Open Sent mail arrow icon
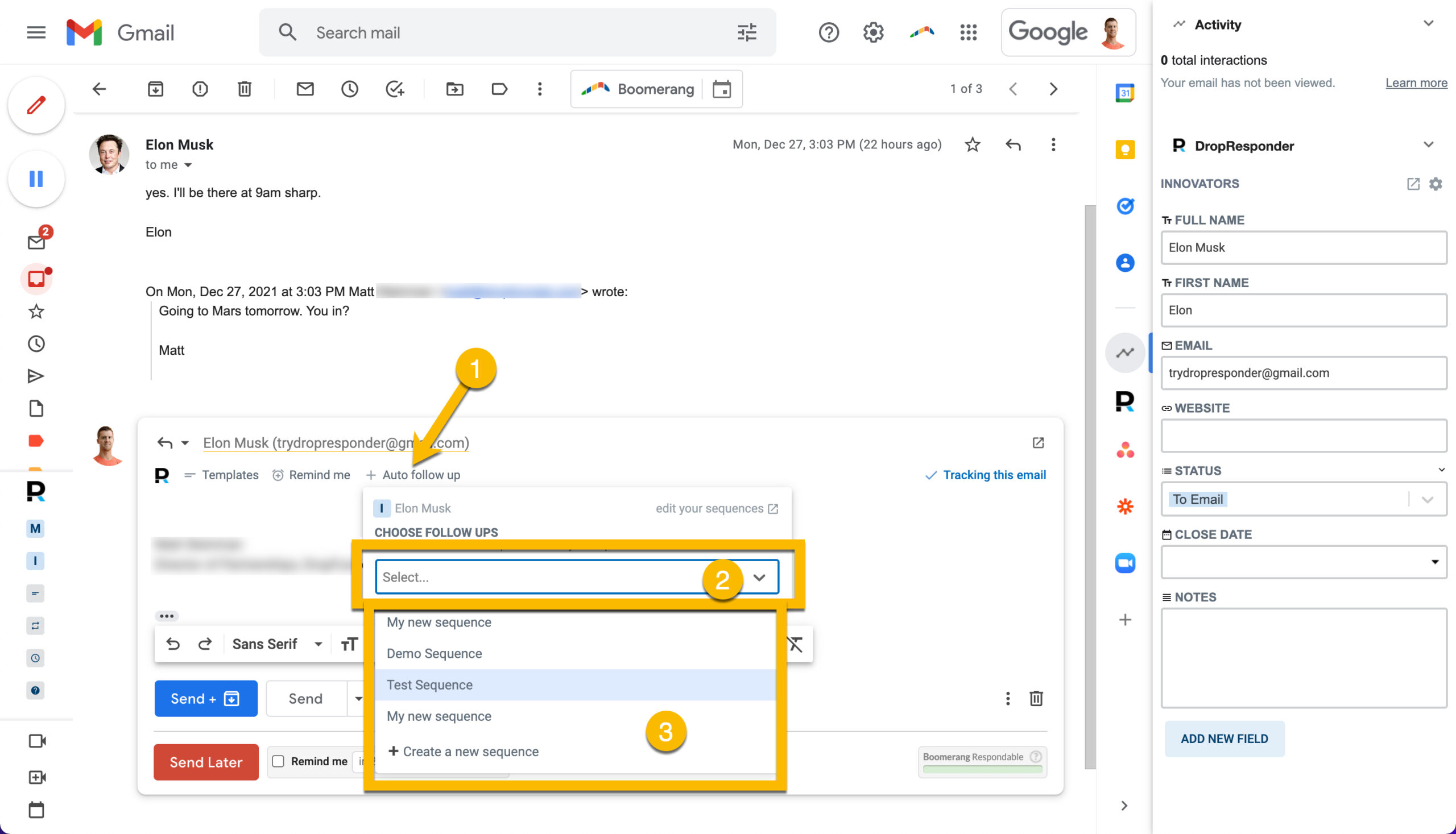The image size is (1456, 834). click(36, 376)
